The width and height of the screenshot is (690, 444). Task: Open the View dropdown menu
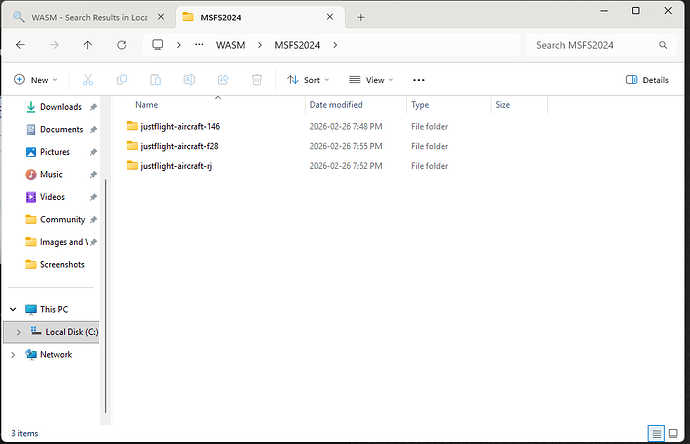(371, 80)
